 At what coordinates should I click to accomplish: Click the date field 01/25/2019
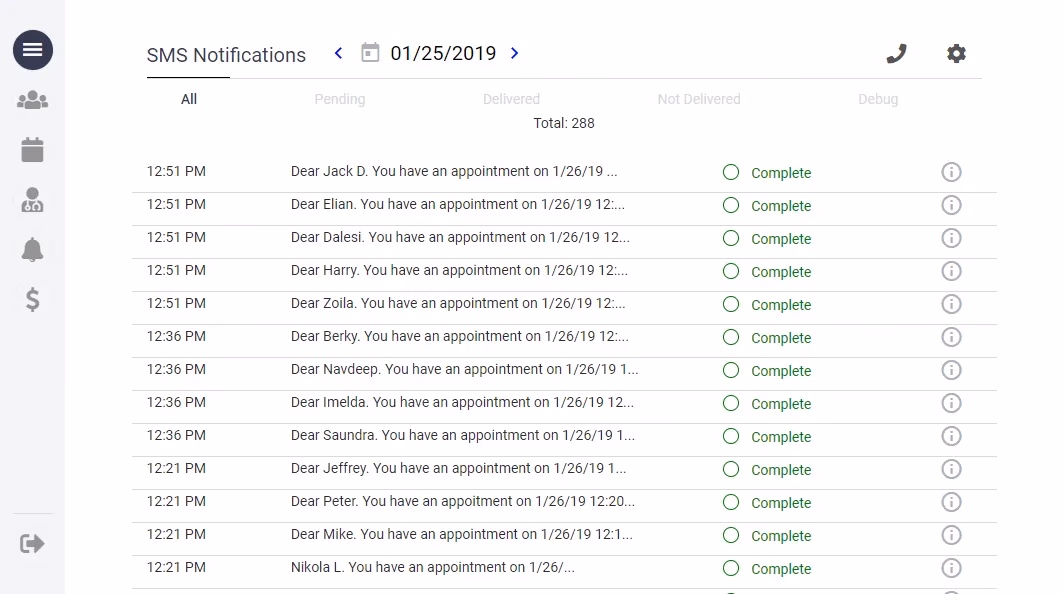pyautogui.click(x=443, y=54)
